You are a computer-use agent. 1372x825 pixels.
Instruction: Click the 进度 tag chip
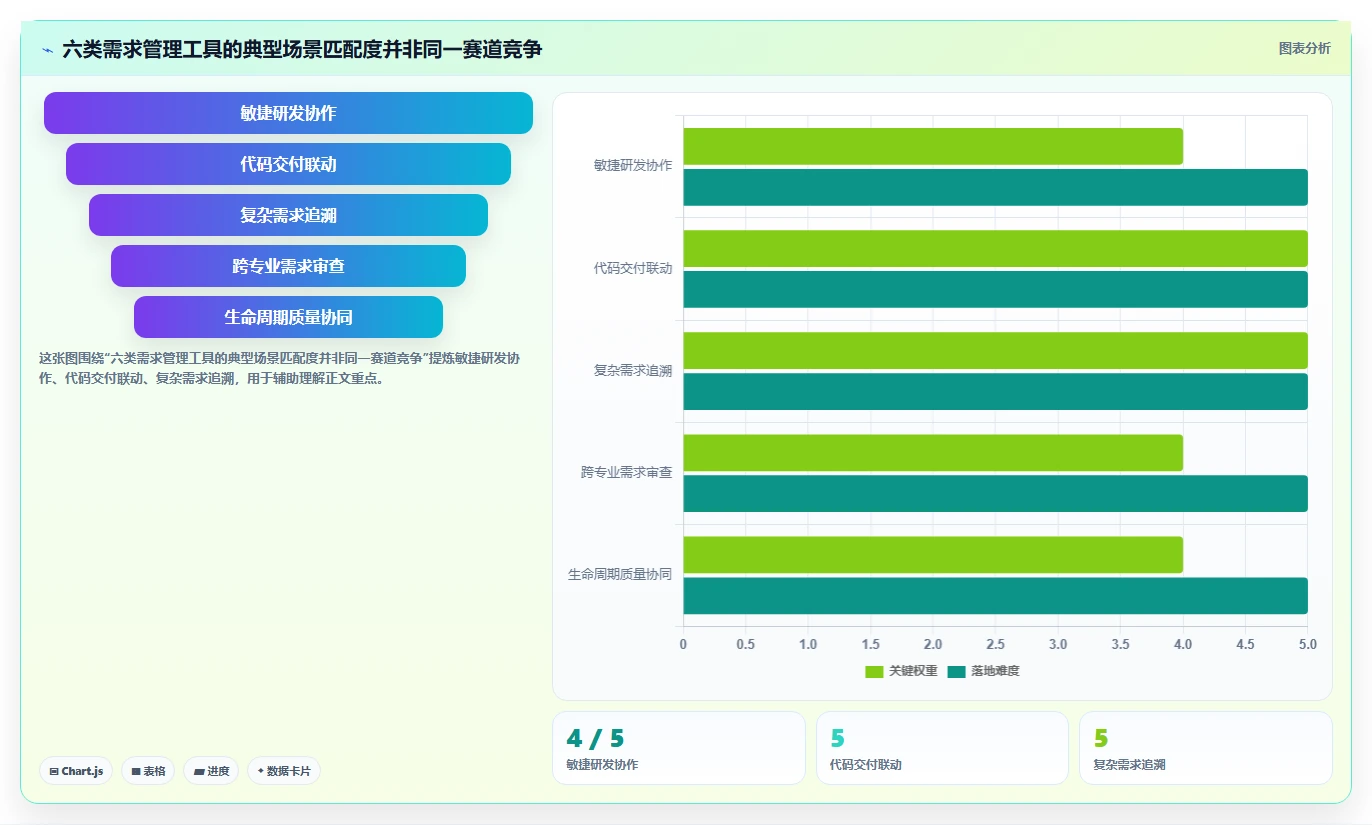pyautogui.click(x=211, y=771)
